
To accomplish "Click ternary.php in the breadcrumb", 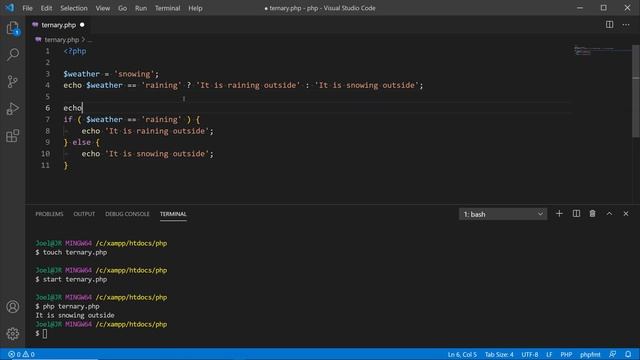I will pyautogui.click(x=61, y=40).
